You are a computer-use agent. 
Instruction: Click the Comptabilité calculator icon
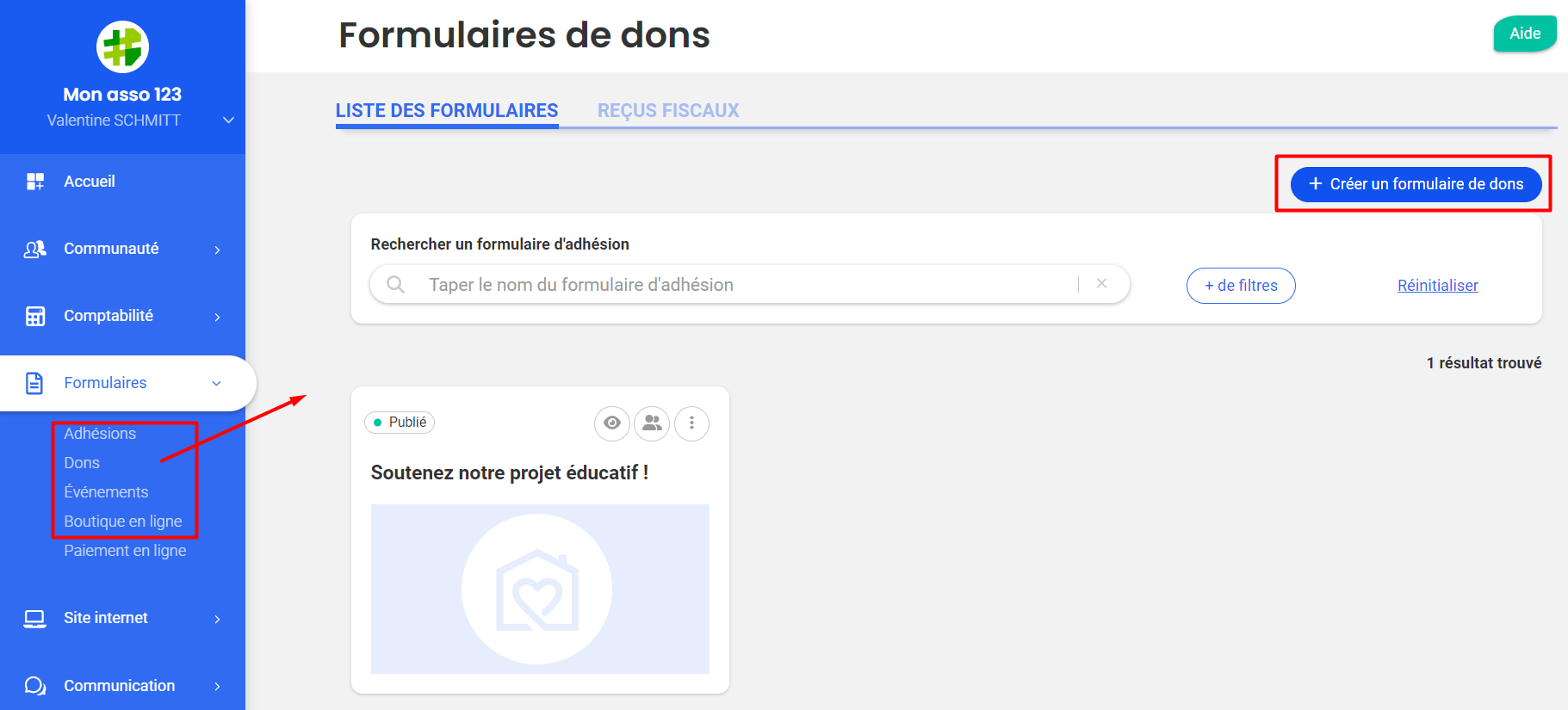pyautogui.click(x=35, y=316)
